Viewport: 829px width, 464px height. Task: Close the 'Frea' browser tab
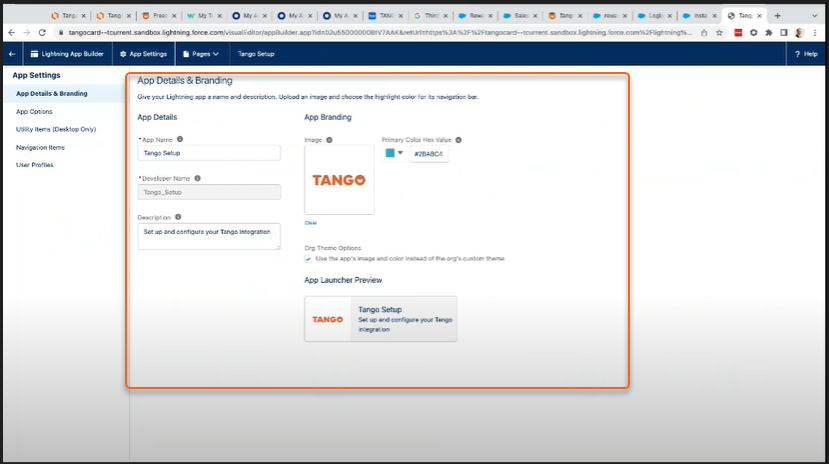click(x=174, y=16)
